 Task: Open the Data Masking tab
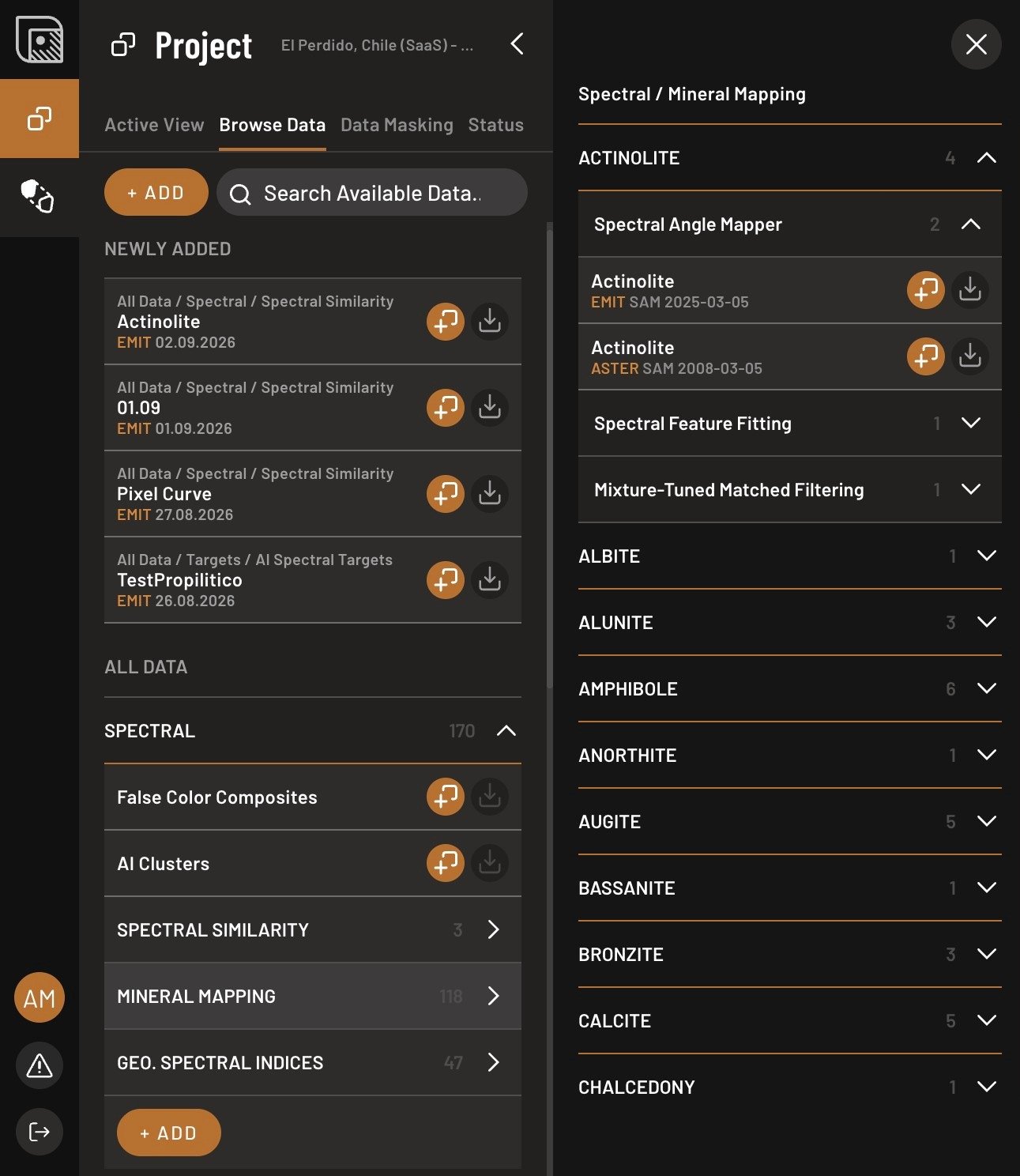coord(397,125)
